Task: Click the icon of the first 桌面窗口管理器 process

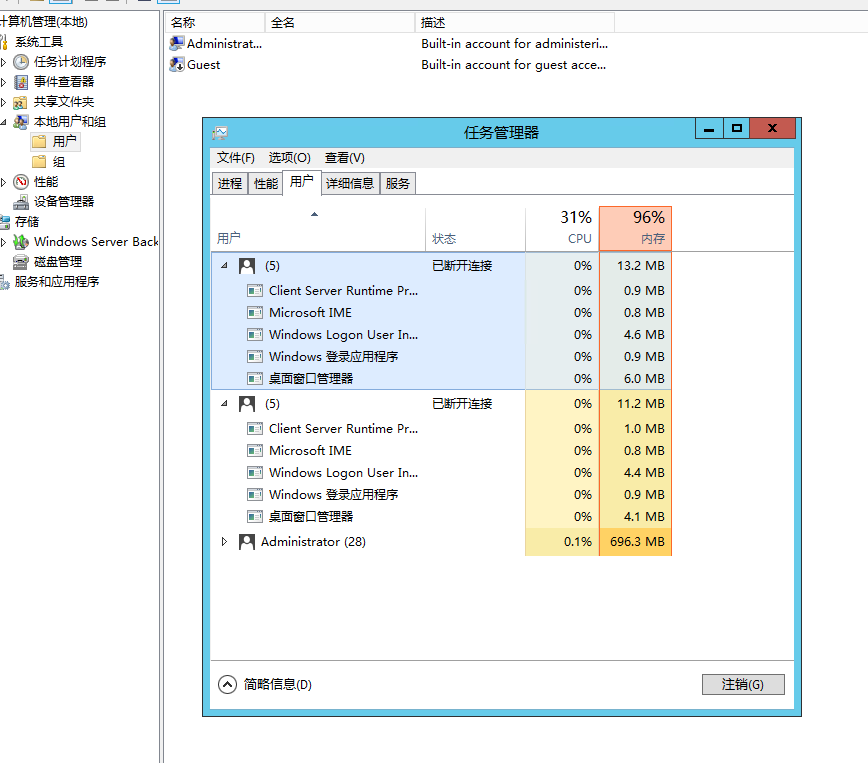Action: (x=255, y=379)
